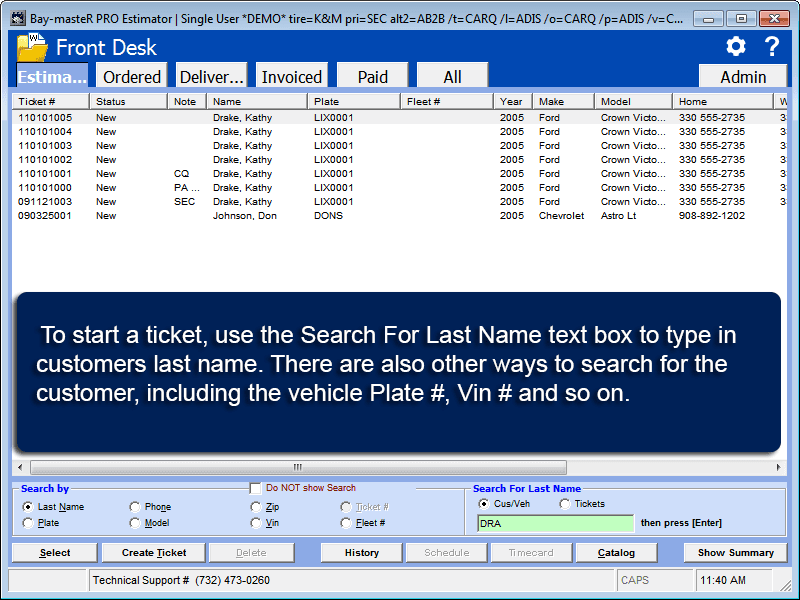Screen dimensions: 800x600
Task: Pick the Vin search radio button
Action: [256, 523]
